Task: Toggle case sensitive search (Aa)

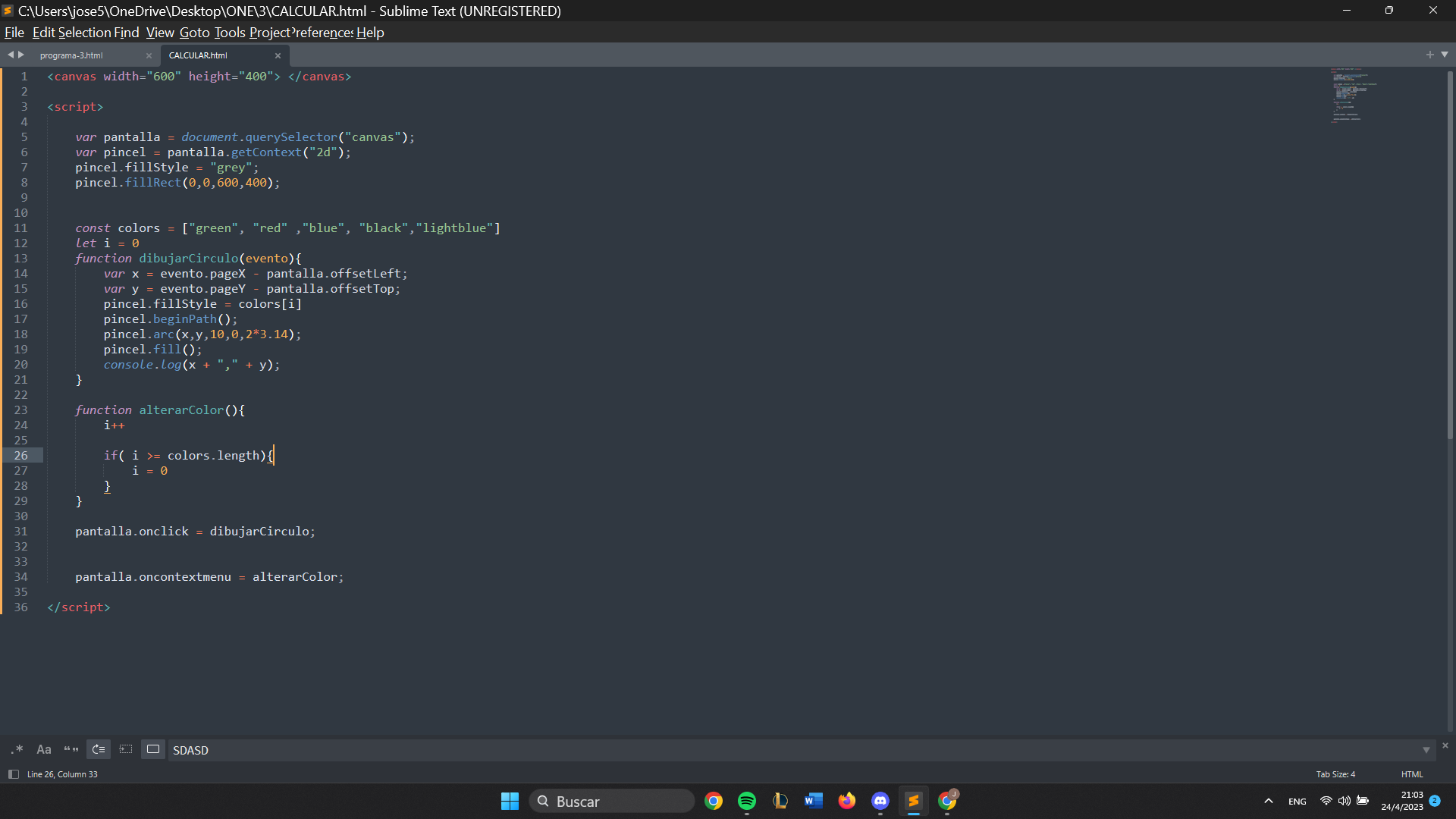Action: point(44,749)
